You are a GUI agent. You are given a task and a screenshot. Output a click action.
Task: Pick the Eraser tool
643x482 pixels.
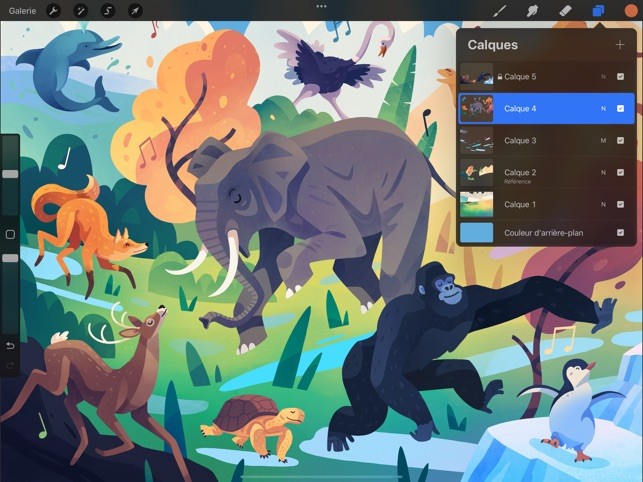point(565,11)
